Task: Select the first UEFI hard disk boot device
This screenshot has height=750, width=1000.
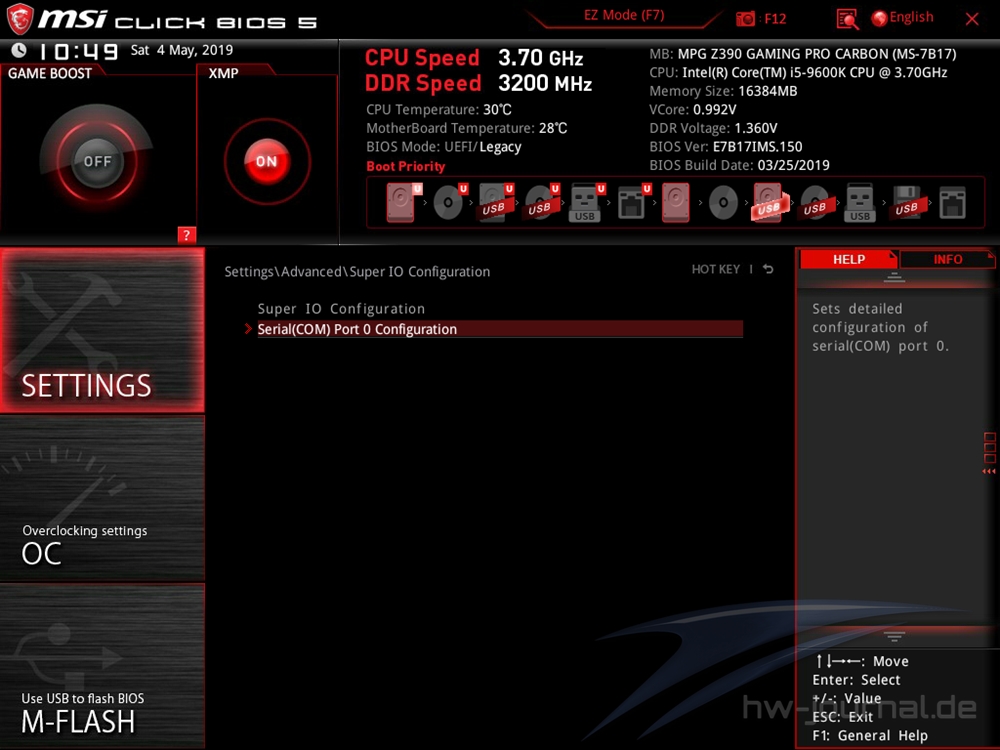Action: (402, 203)
